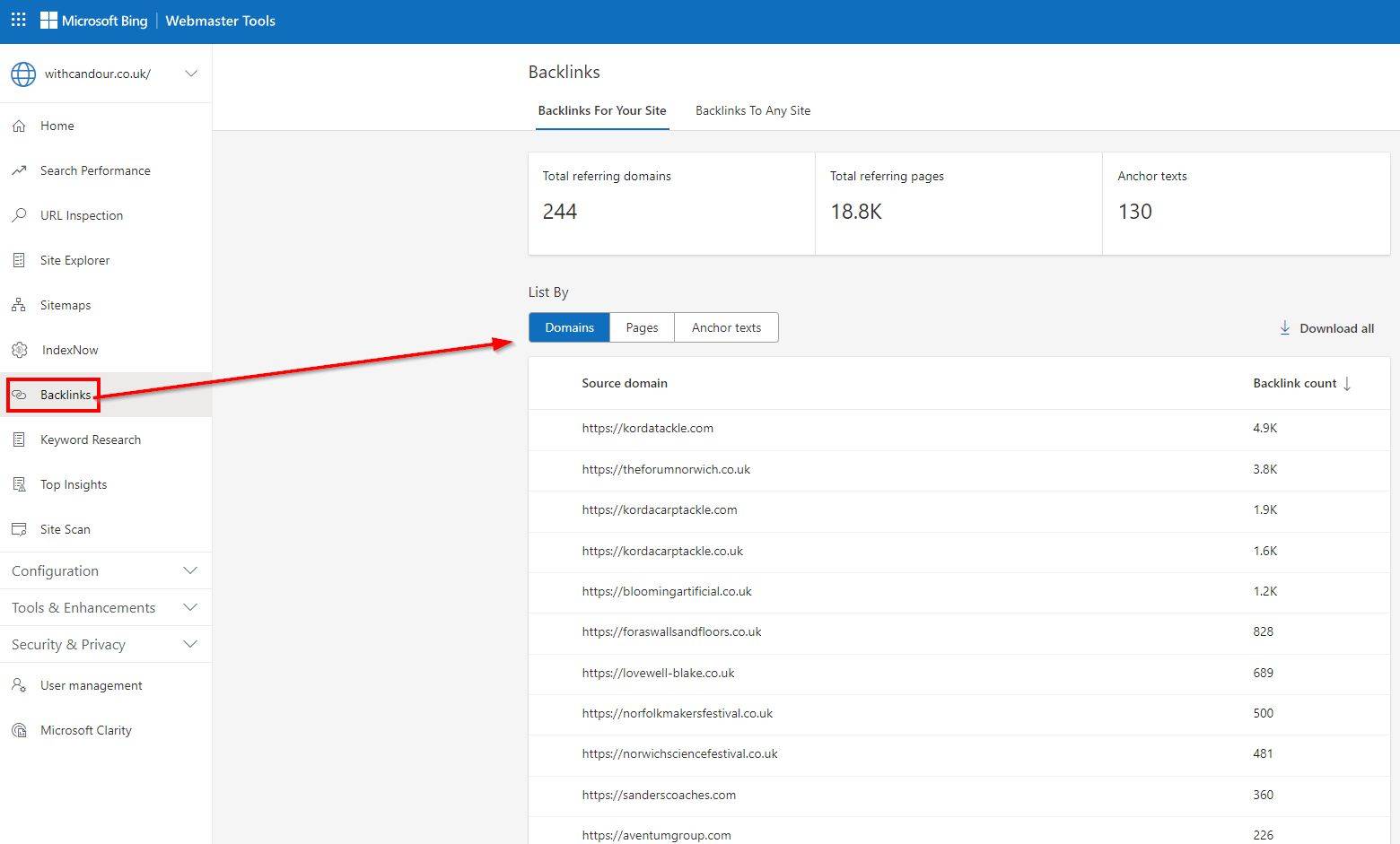This screenshot has width=1400, height=844.
Task: Click the 3.8K backlink count value
Action: (x=1265, y=470)
